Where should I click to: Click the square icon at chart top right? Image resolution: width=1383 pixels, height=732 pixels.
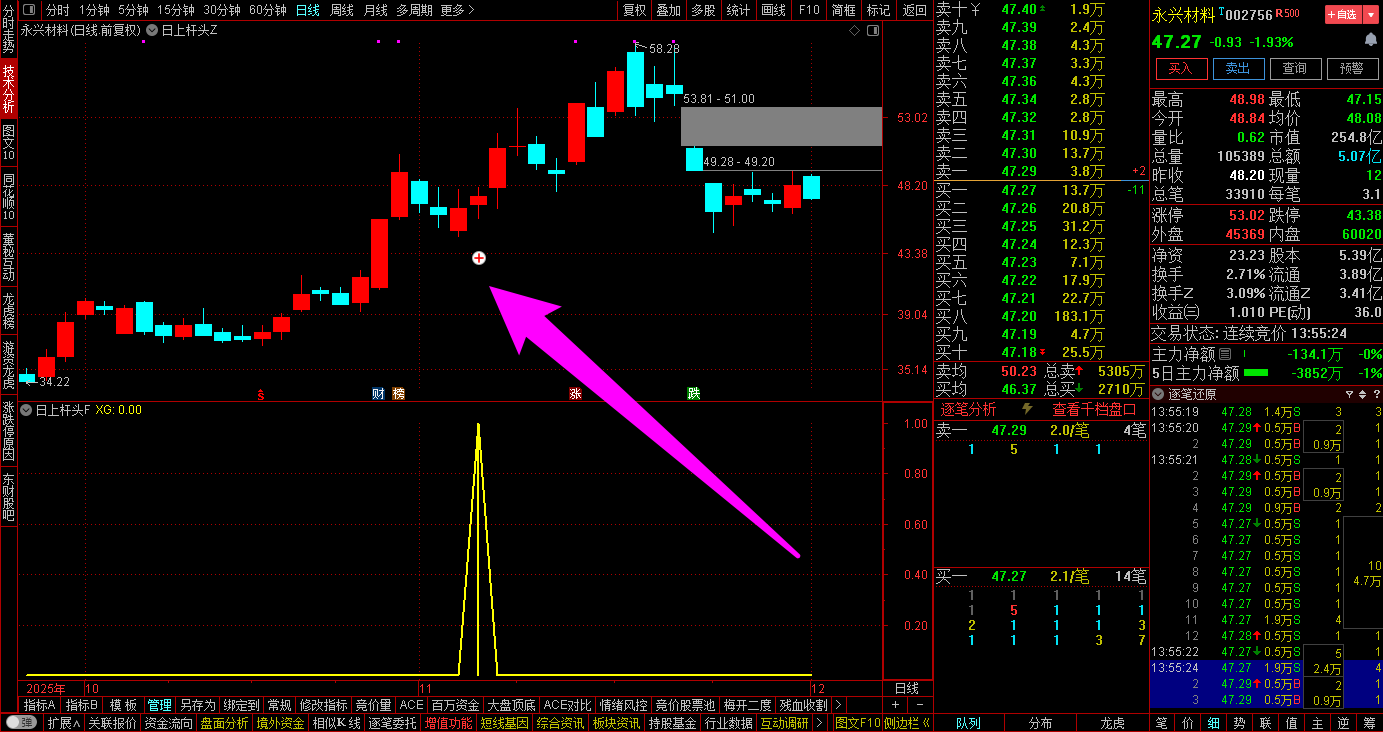[x=873, y=30]
